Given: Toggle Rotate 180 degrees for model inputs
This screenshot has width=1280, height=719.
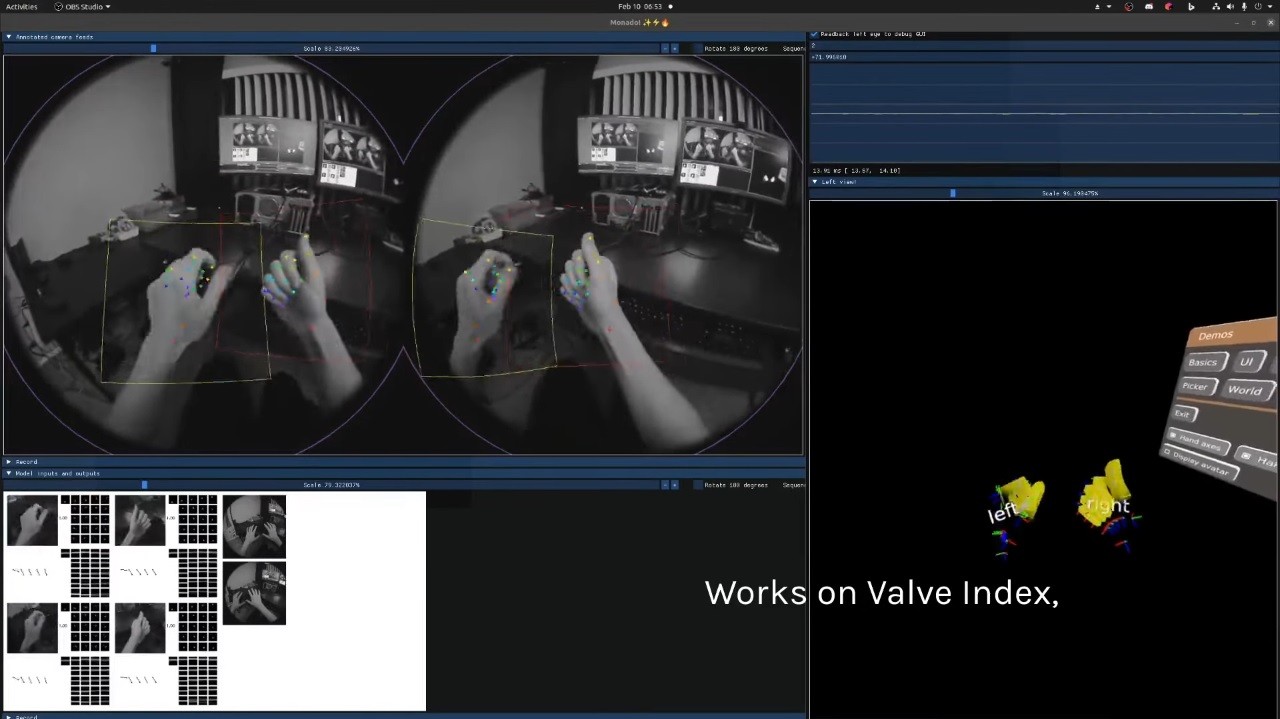Looking at the screenshot, I should pyautogui.click(x=698, y=485).
